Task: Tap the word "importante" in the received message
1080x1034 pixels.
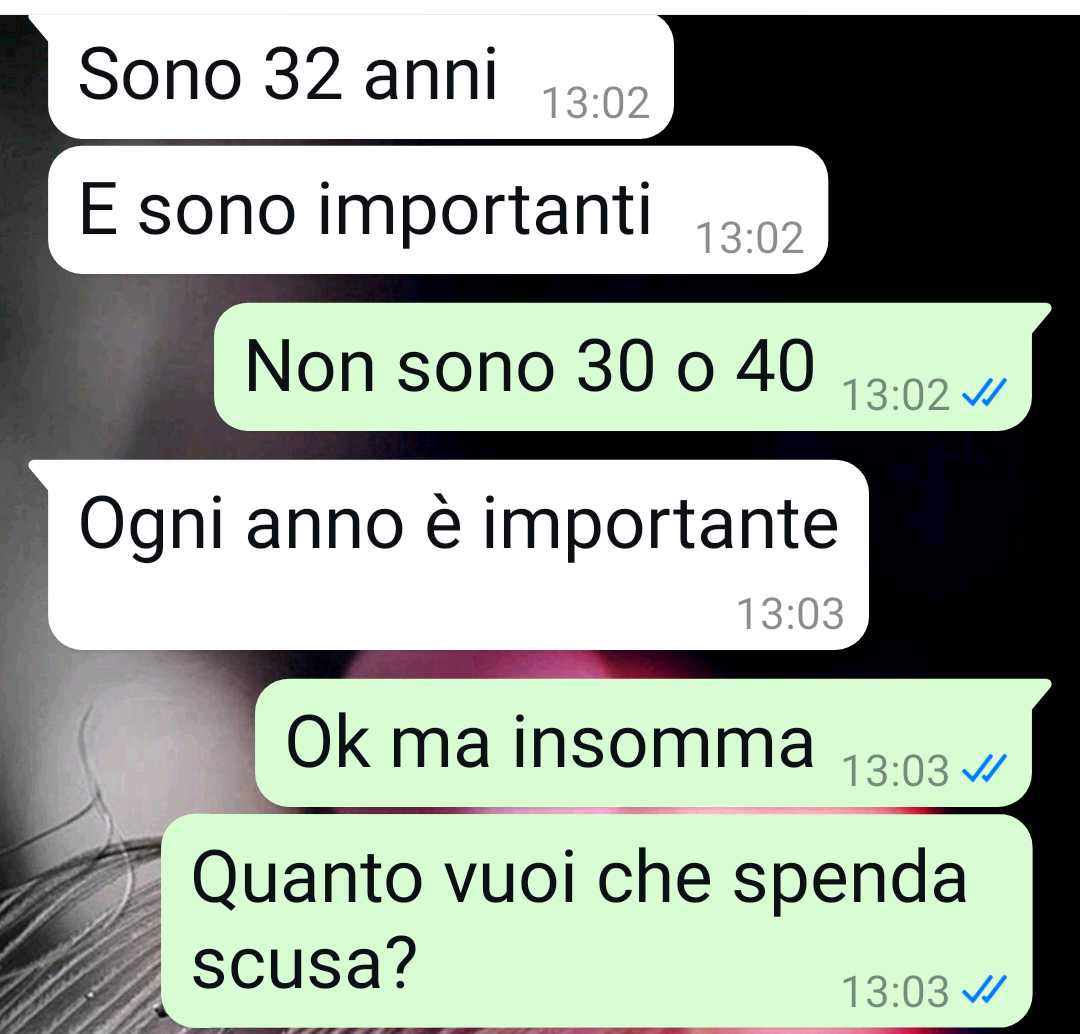Action: 661,525
